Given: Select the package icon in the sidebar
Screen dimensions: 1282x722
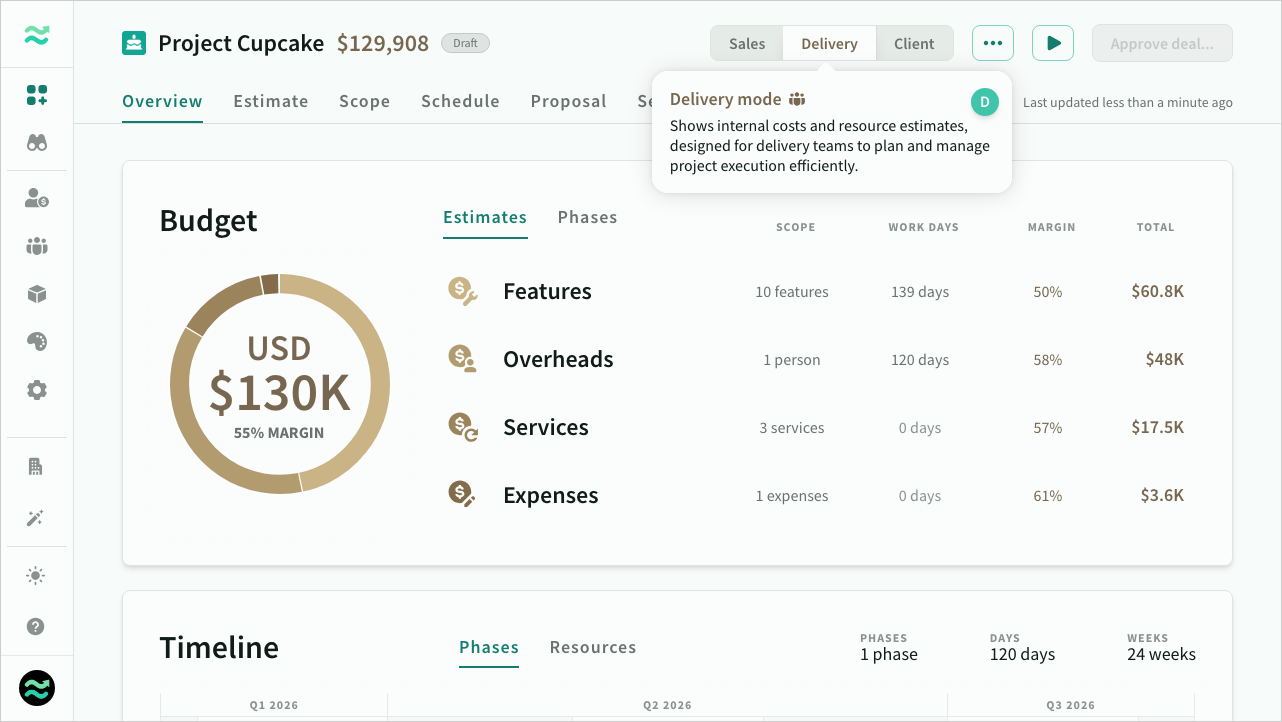Looking at the screenshot, I should [36, 294].
